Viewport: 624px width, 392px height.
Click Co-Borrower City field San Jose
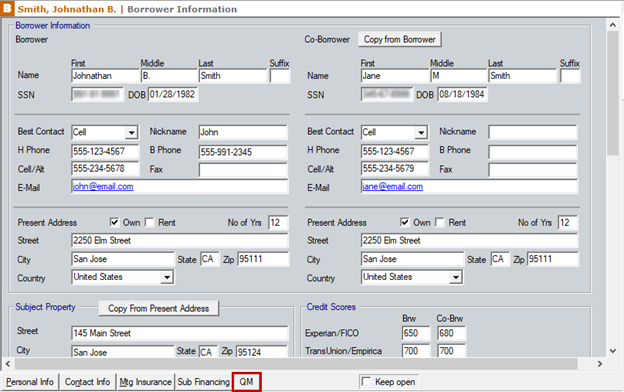tap(413, 259)
